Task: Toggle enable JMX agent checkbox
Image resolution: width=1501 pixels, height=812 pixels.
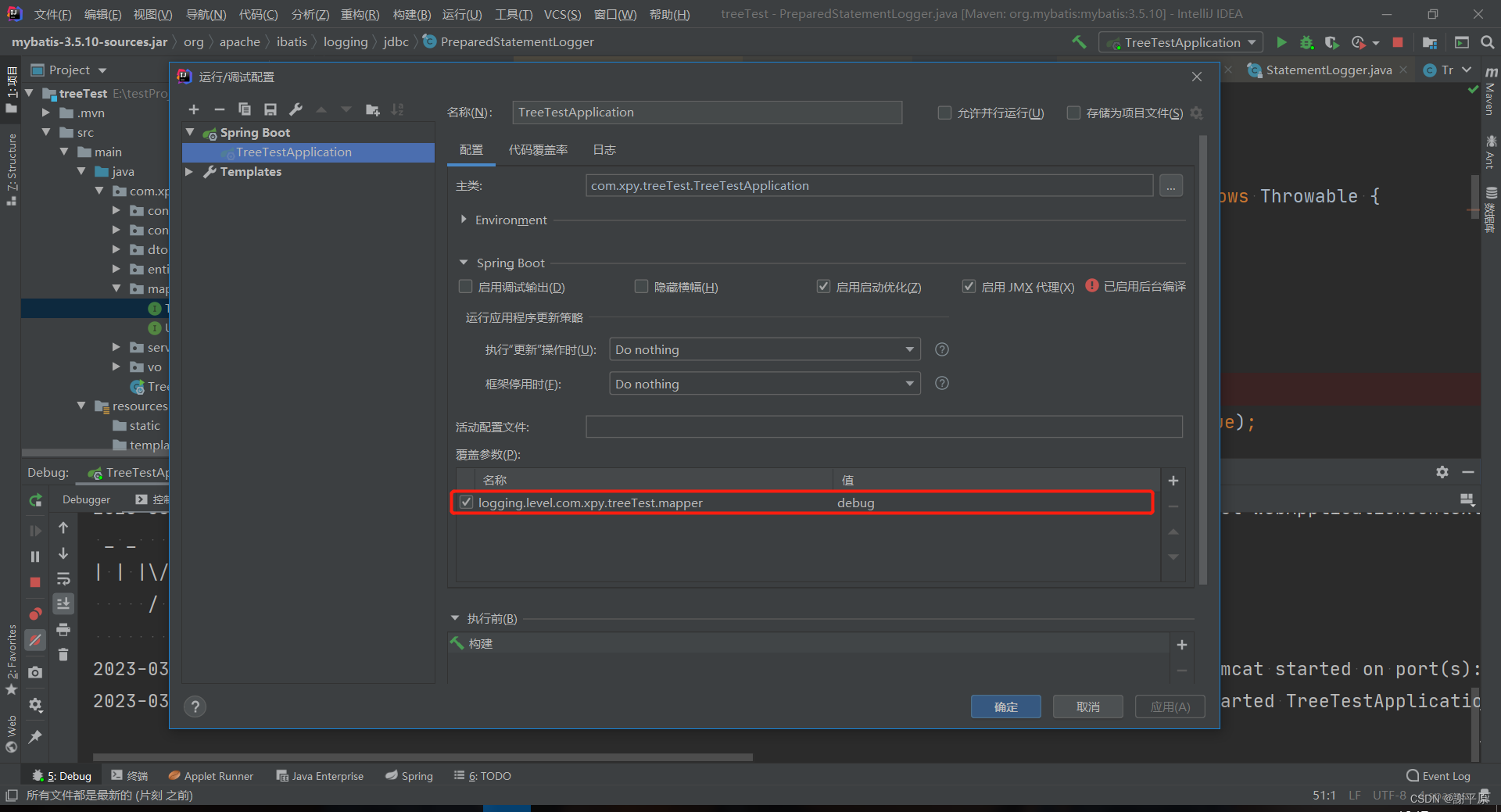Action: [969, 287]
